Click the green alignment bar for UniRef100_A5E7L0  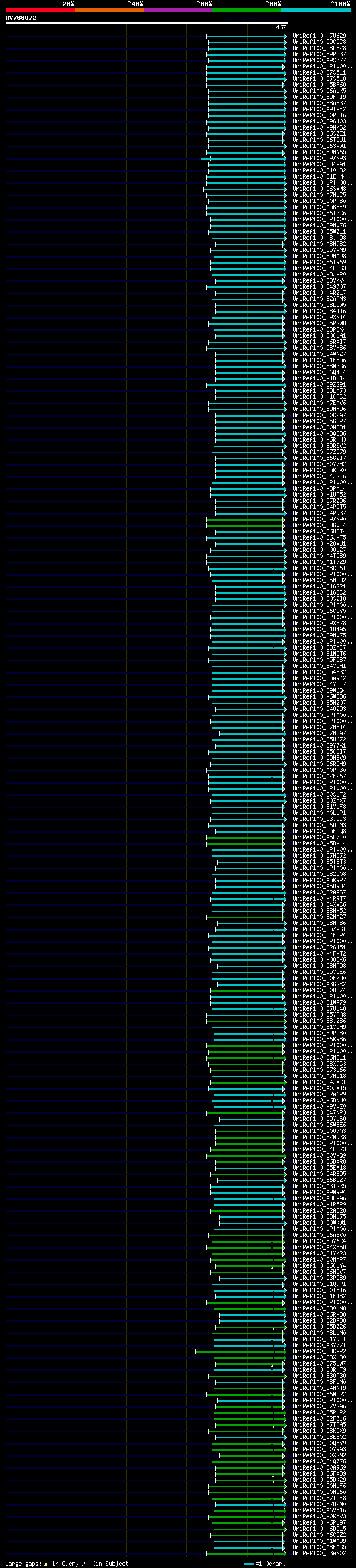click(x=245, y=837)
